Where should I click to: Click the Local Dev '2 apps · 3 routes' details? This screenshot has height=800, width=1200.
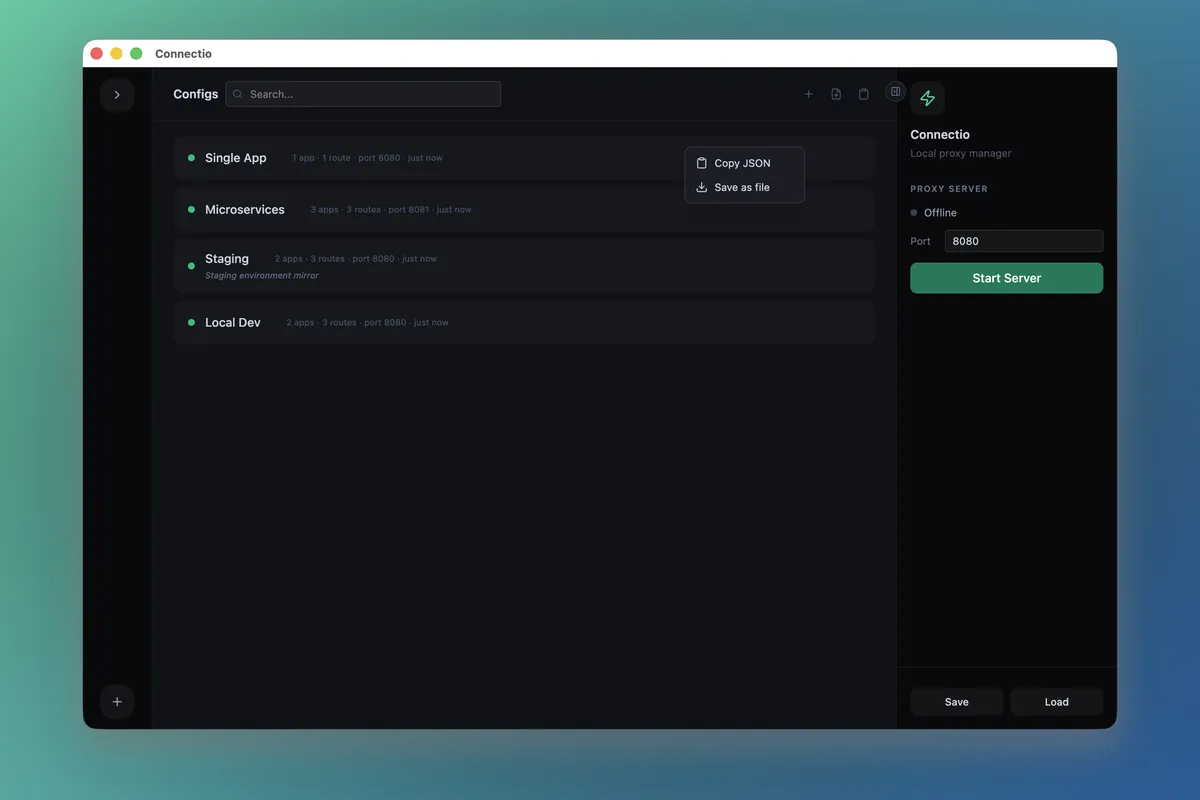[367, 323]
